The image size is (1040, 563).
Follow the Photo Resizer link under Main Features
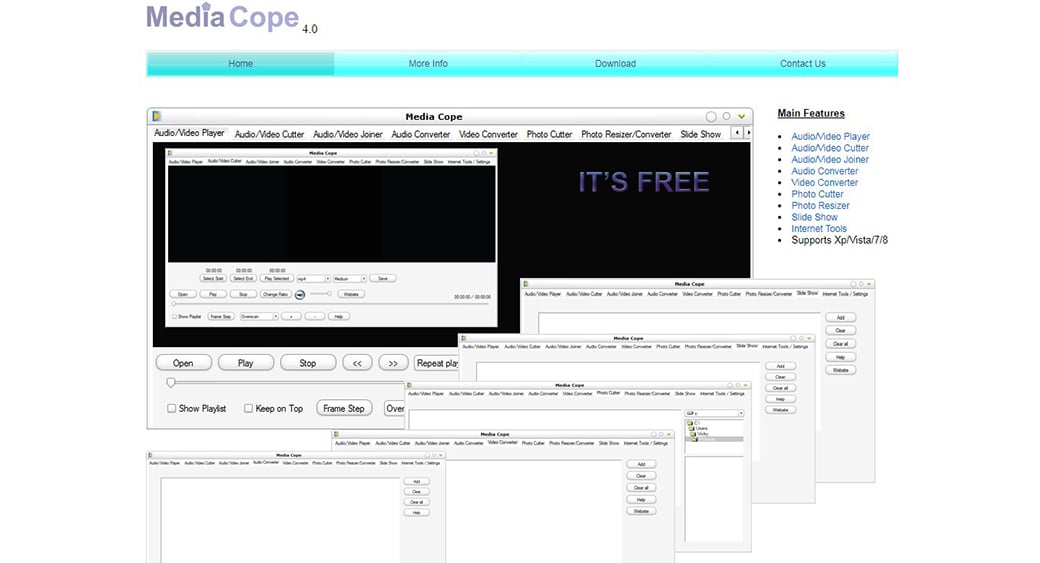[820, 206]
